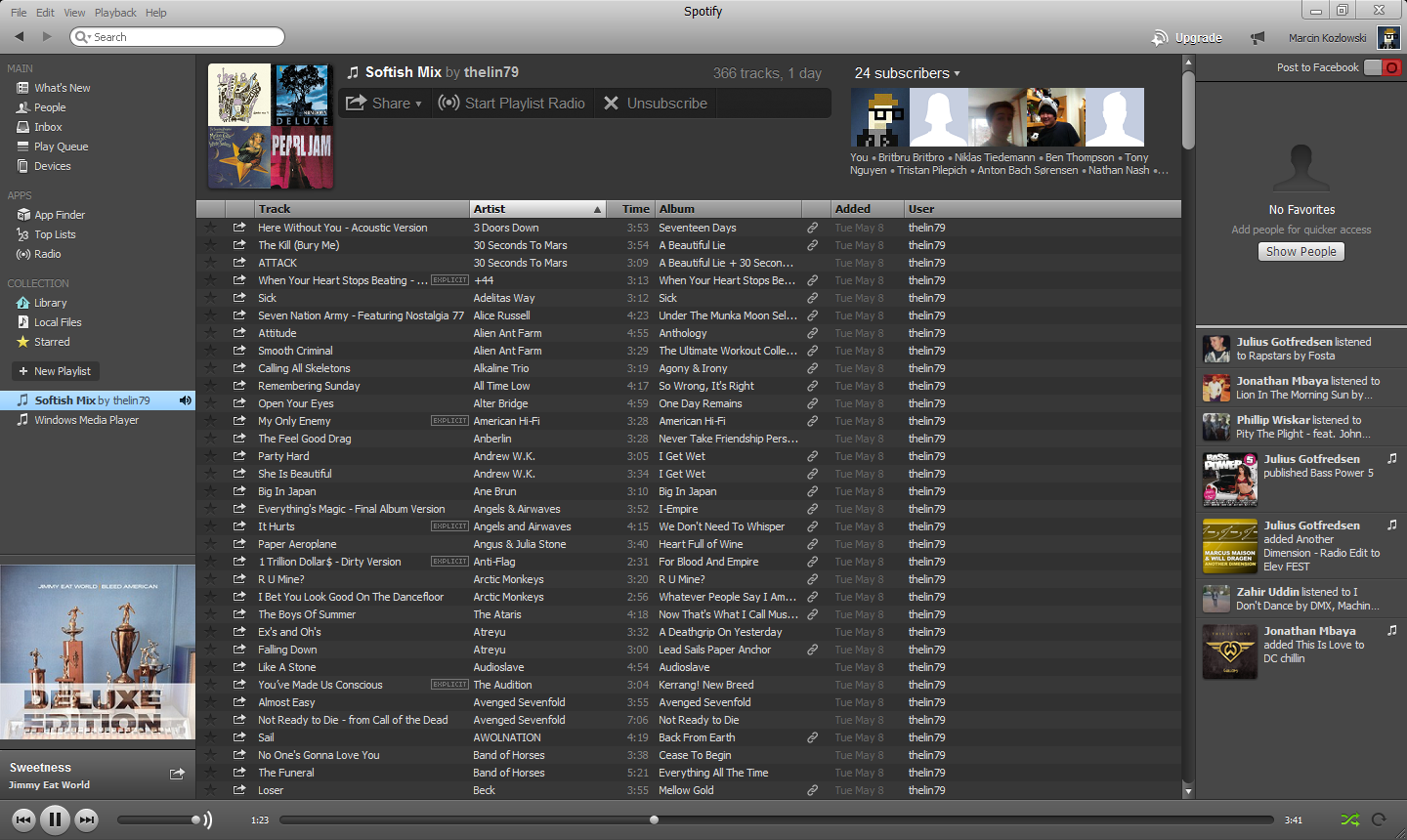Share the now playing song Sweetness
This screenshot has width=1407, height=840.
tap(177, 774)
